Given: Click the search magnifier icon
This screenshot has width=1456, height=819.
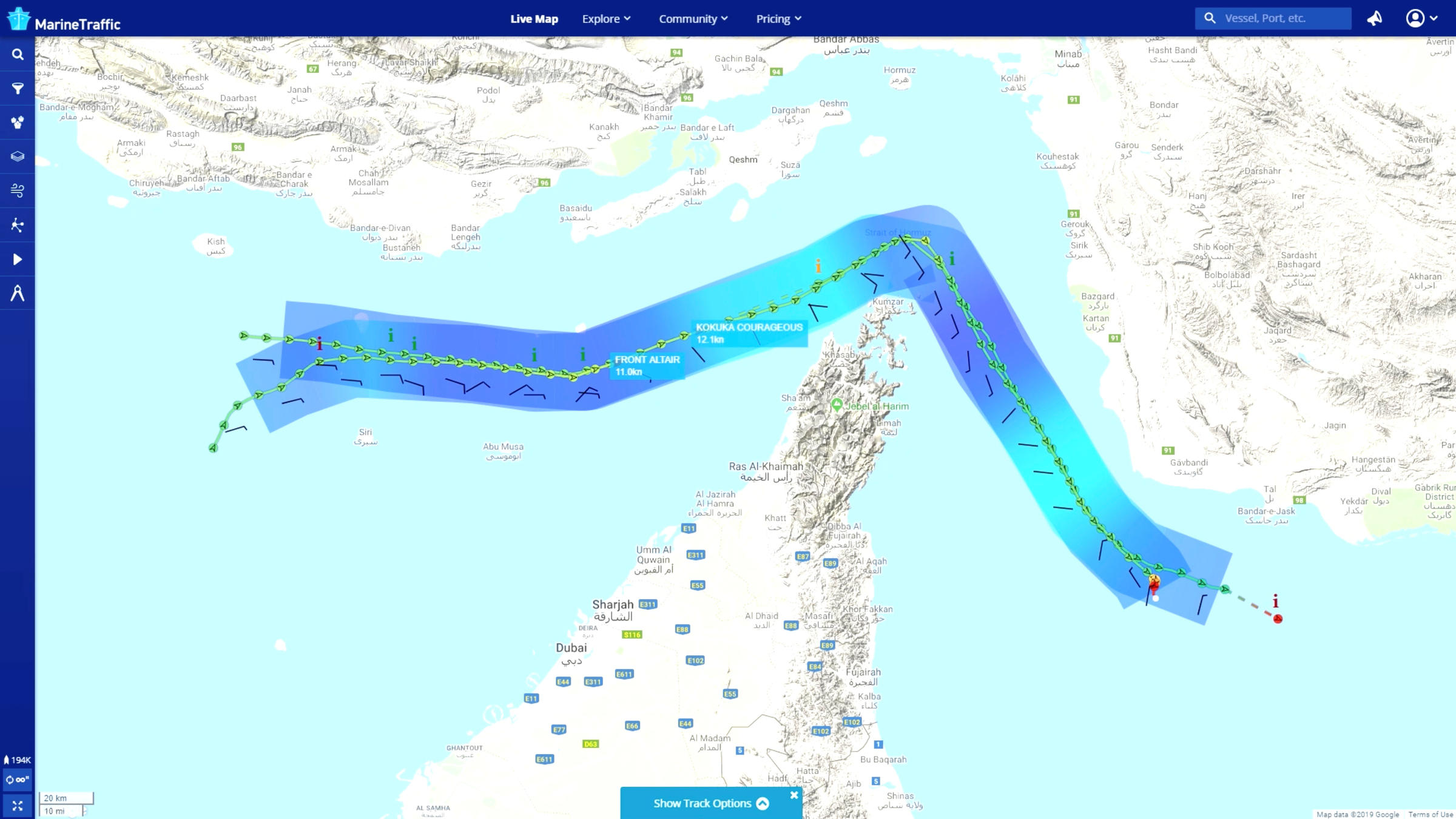Looking at the screenshot, I should pos(1209,17).
